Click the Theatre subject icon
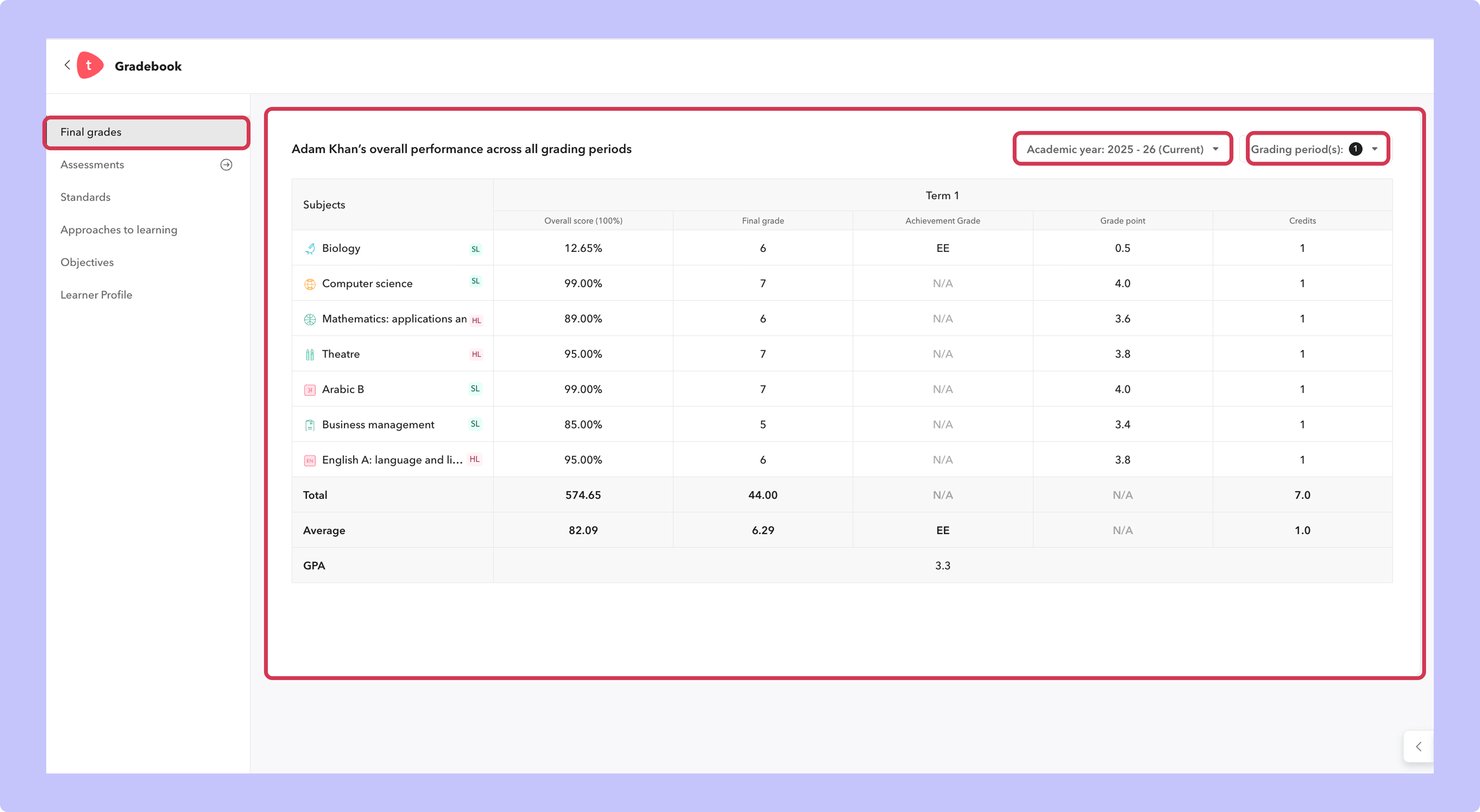The image size is (1480, 812). [310, 354]
